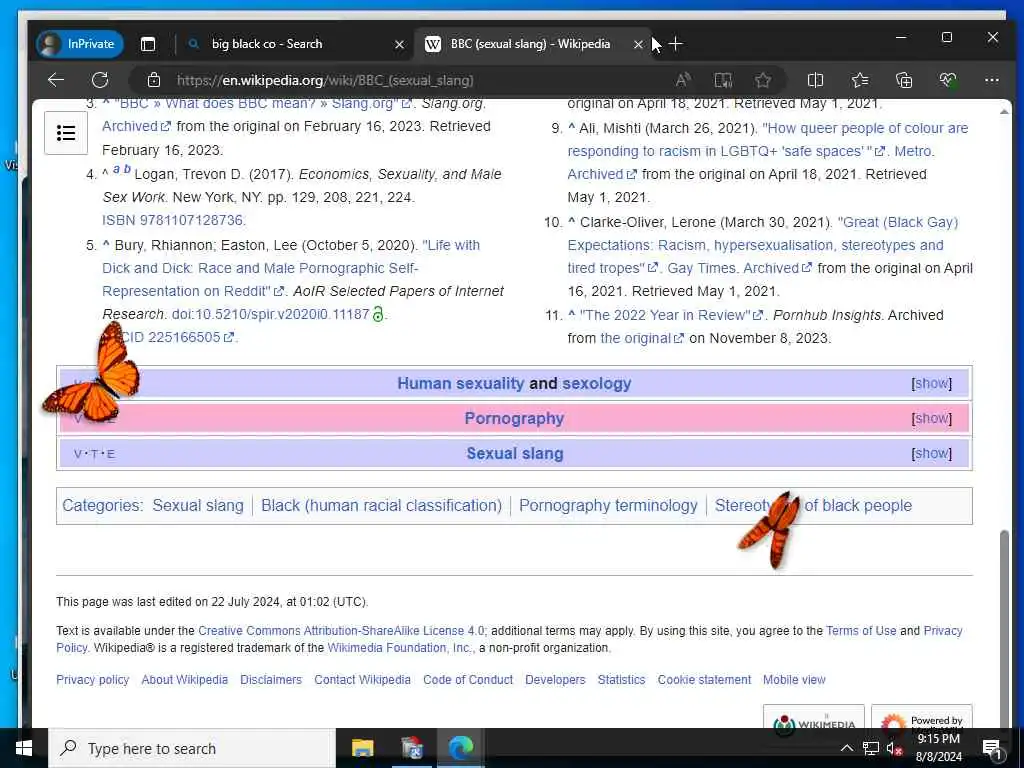Open Settings and more menu
Image resolution: width=1024 pixels, height=768 pixels.
click(x=991, y=80)
